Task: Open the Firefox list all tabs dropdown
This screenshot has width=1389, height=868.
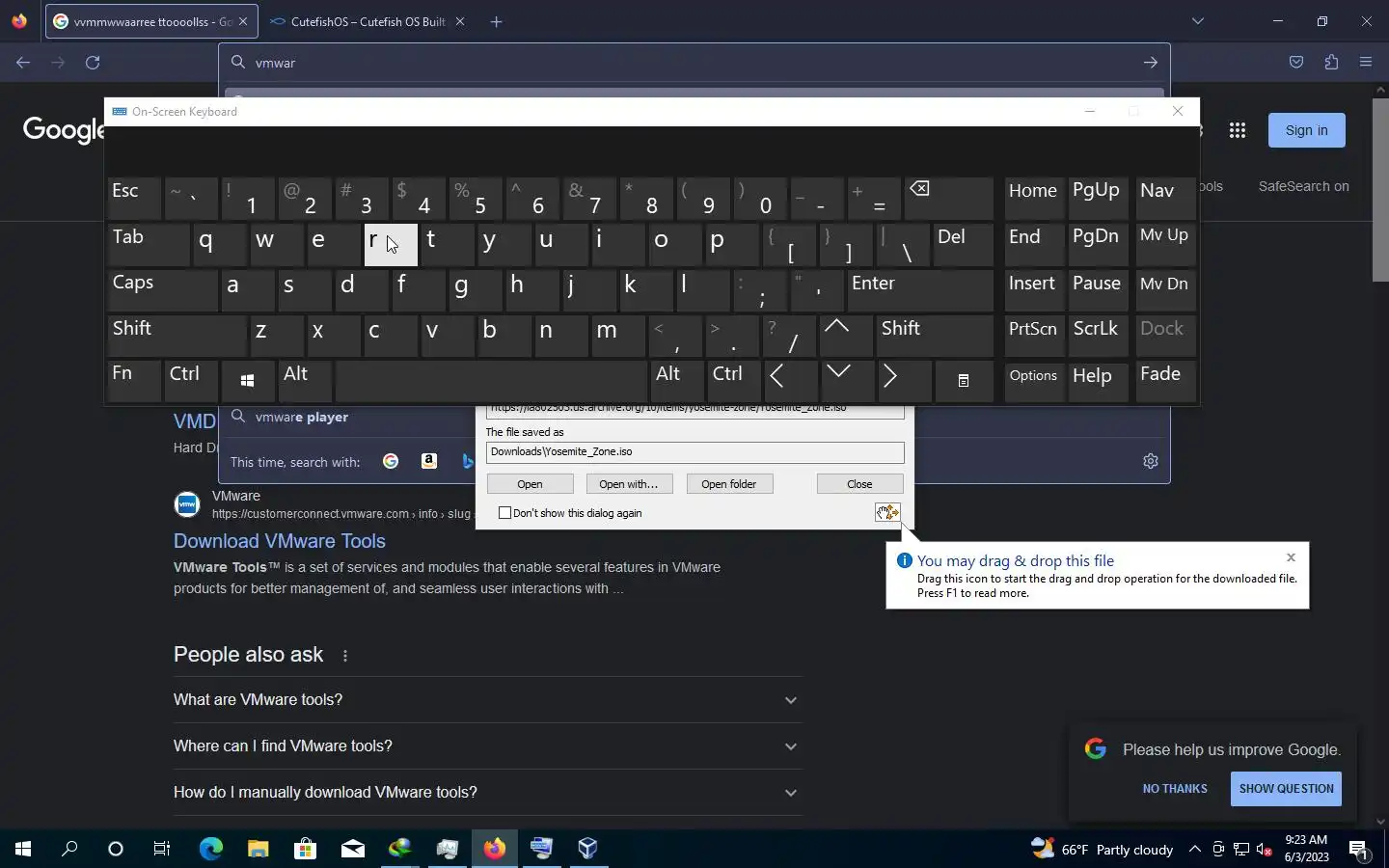Action: 1197,21
